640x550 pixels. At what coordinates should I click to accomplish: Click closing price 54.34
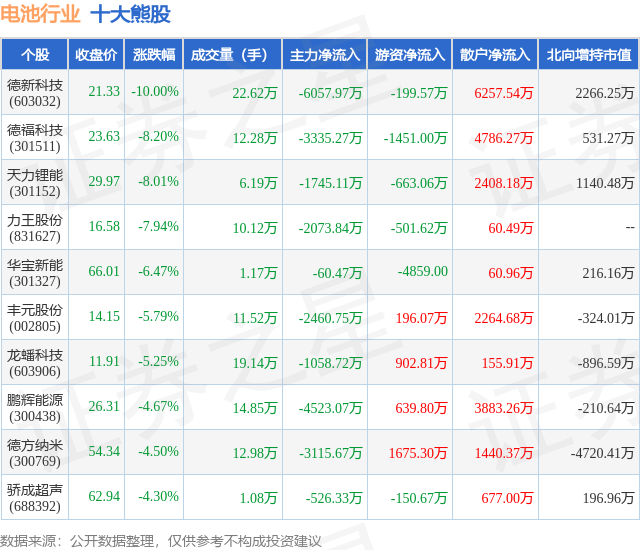(x=104, y=451)
